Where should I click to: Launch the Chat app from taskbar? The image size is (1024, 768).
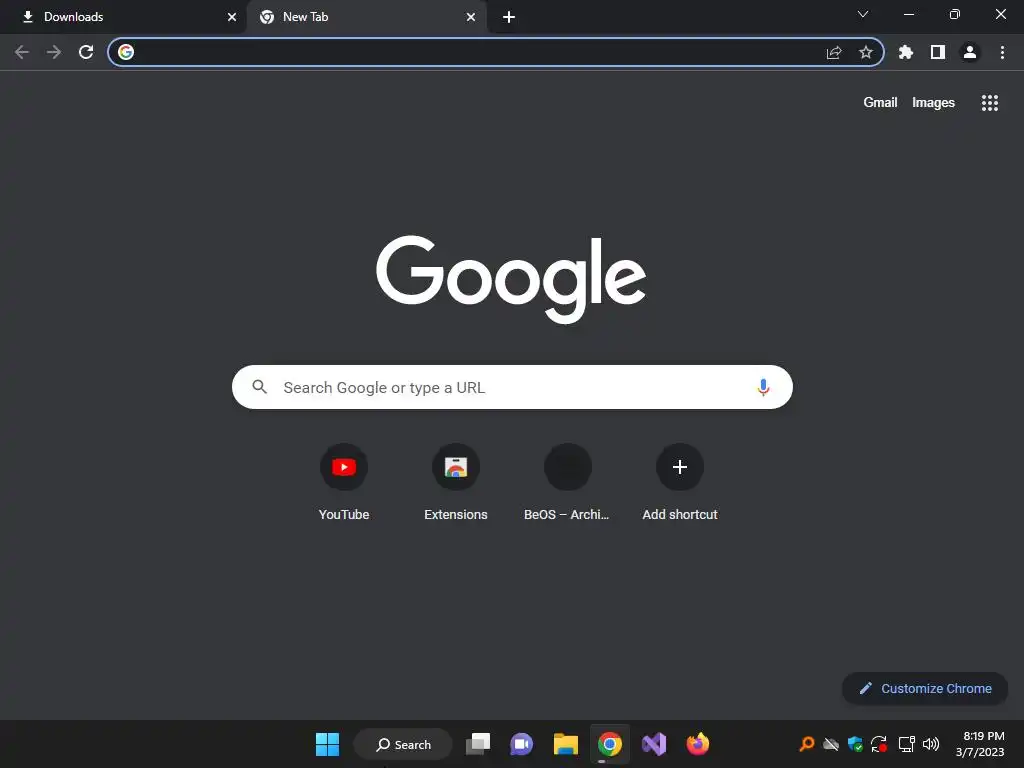click(521, 744)
